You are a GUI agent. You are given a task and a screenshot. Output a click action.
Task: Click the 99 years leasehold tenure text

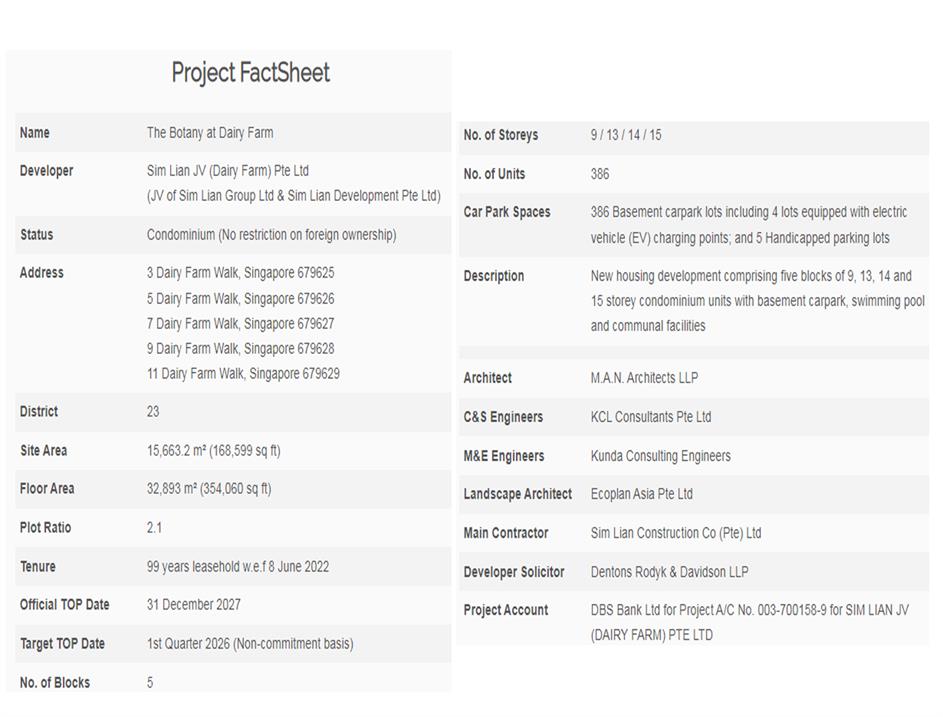238,567
